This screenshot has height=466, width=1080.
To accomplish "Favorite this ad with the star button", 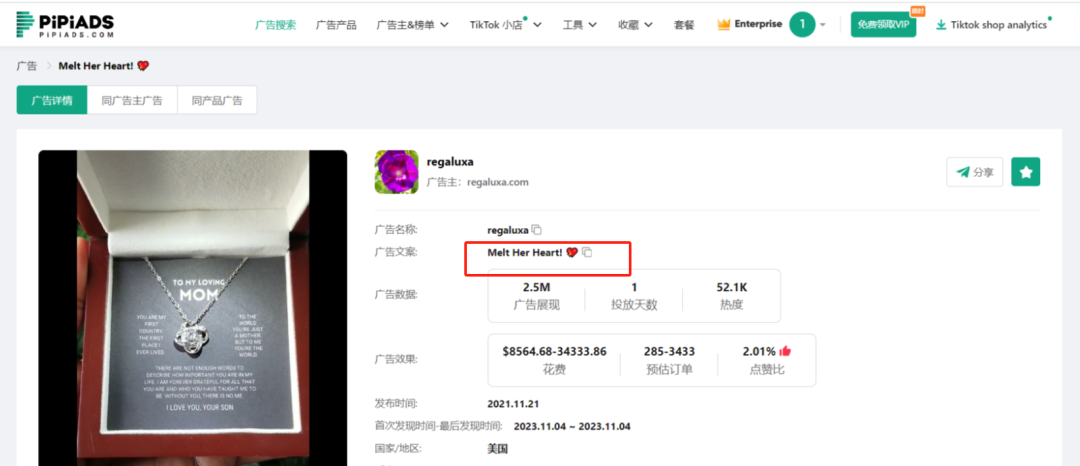I will [x=1026, y=172].
